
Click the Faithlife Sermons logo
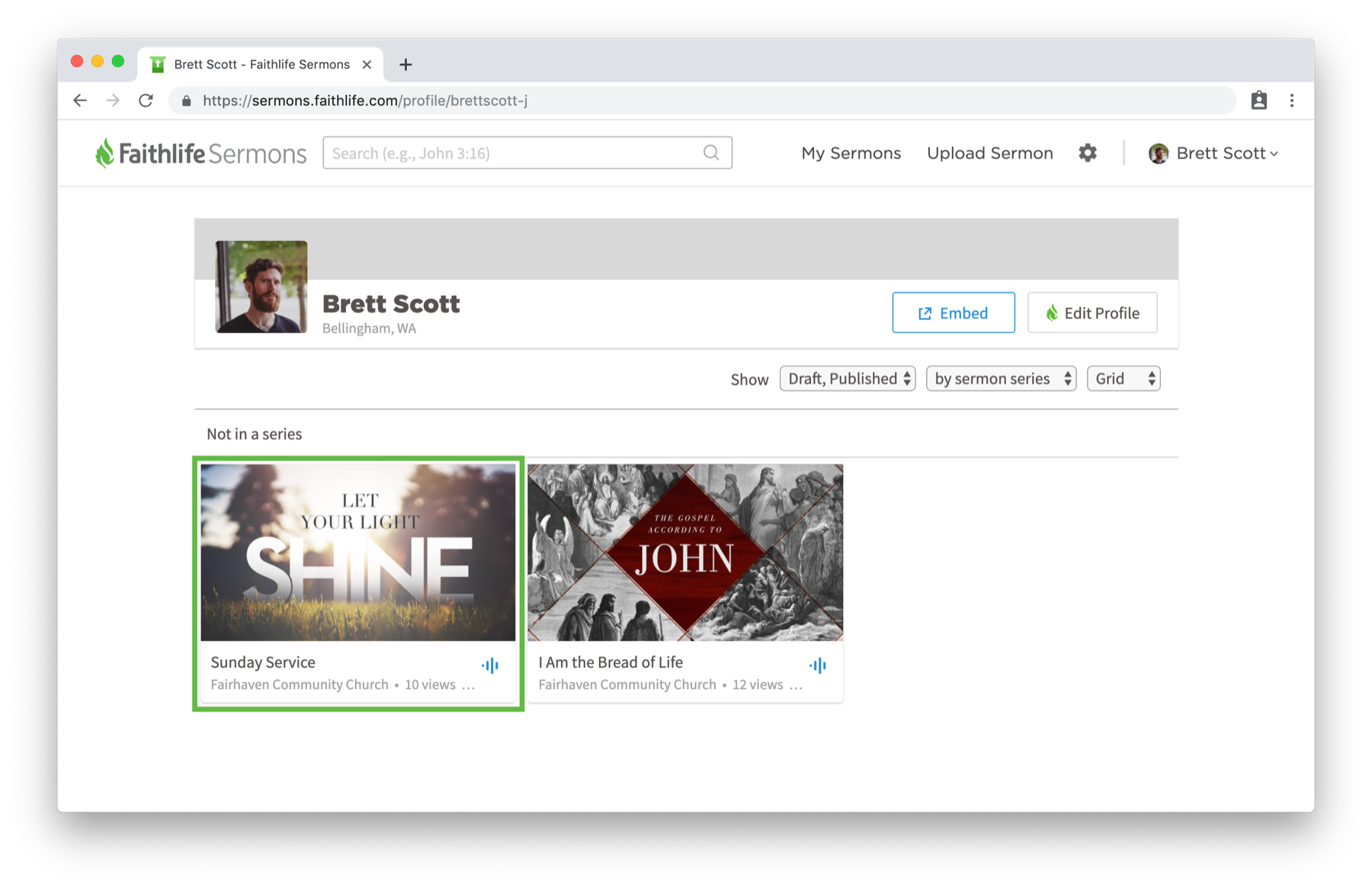tap(200, 153)
